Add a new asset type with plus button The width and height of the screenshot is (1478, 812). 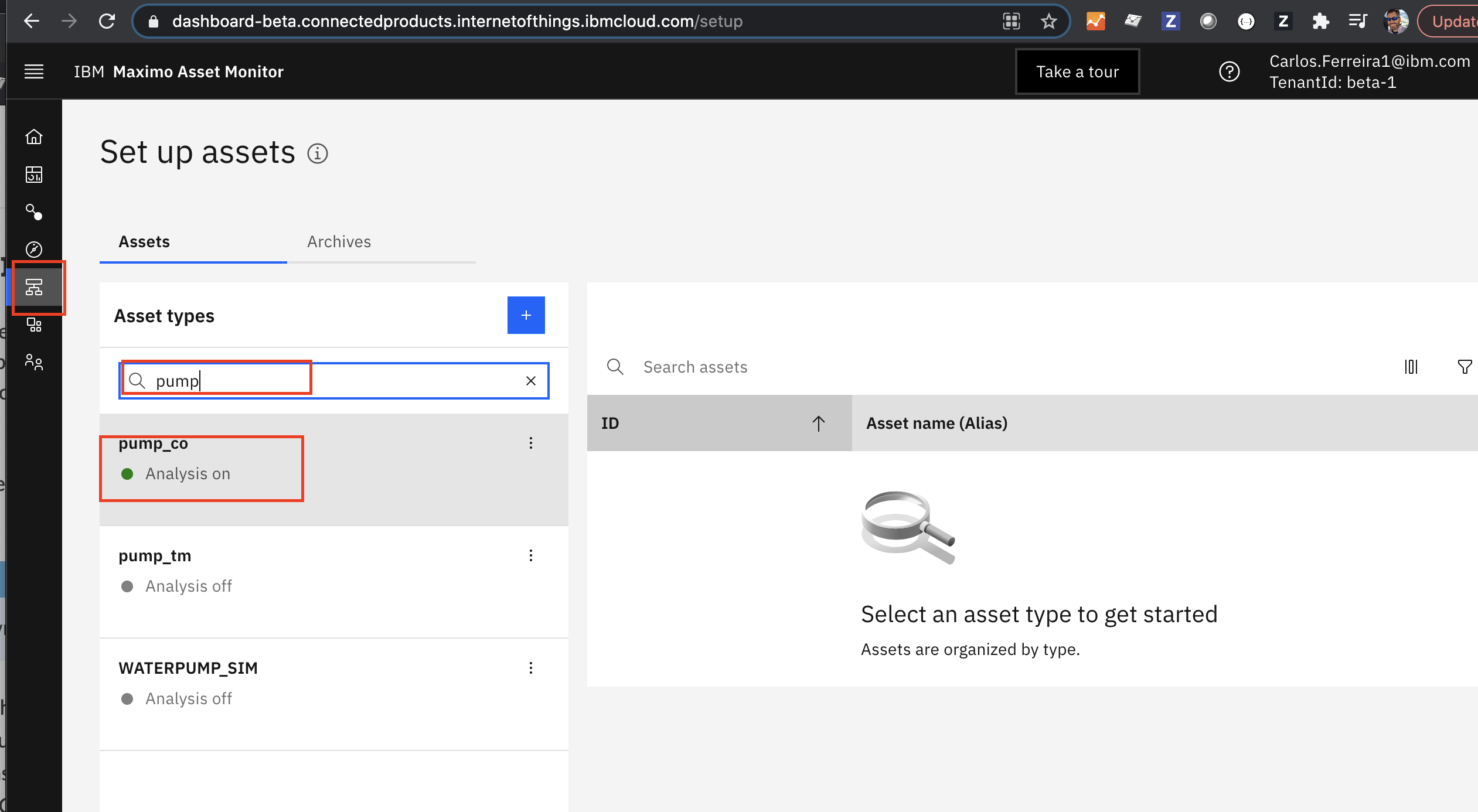[x=526, y=315]
